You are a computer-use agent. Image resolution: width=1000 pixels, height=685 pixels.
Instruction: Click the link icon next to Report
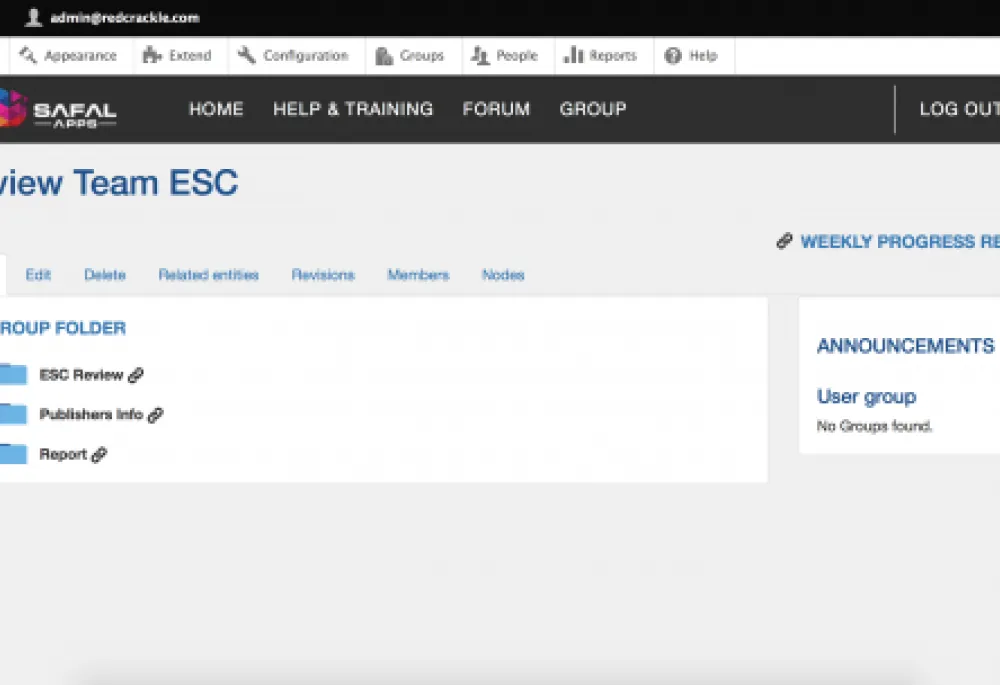pyautogui.click(x=99, y=455)
